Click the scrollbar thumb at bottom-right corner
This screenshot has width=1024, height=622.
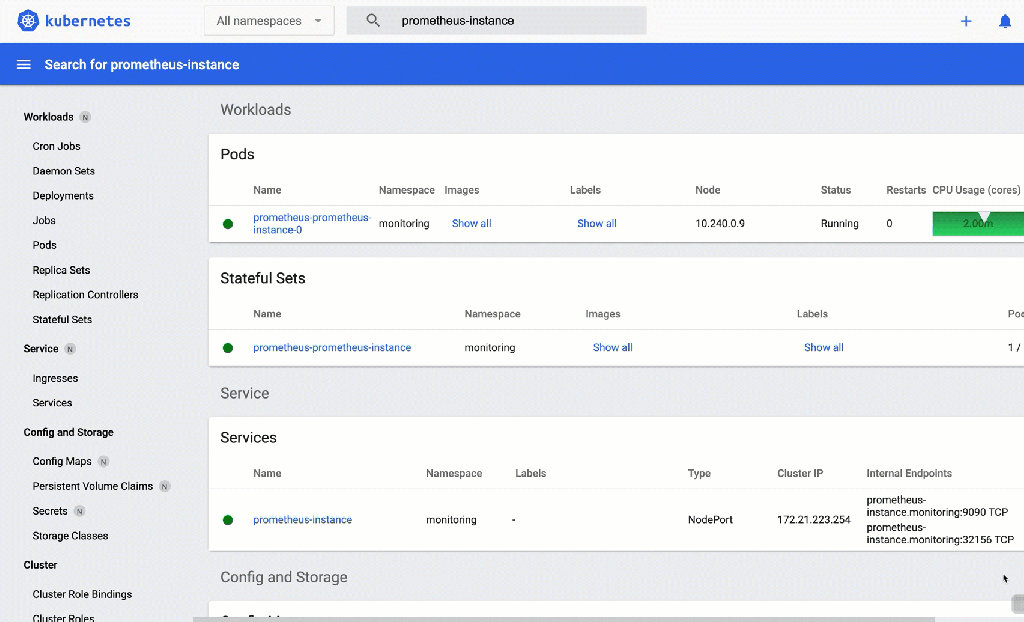pos(1017,604)
